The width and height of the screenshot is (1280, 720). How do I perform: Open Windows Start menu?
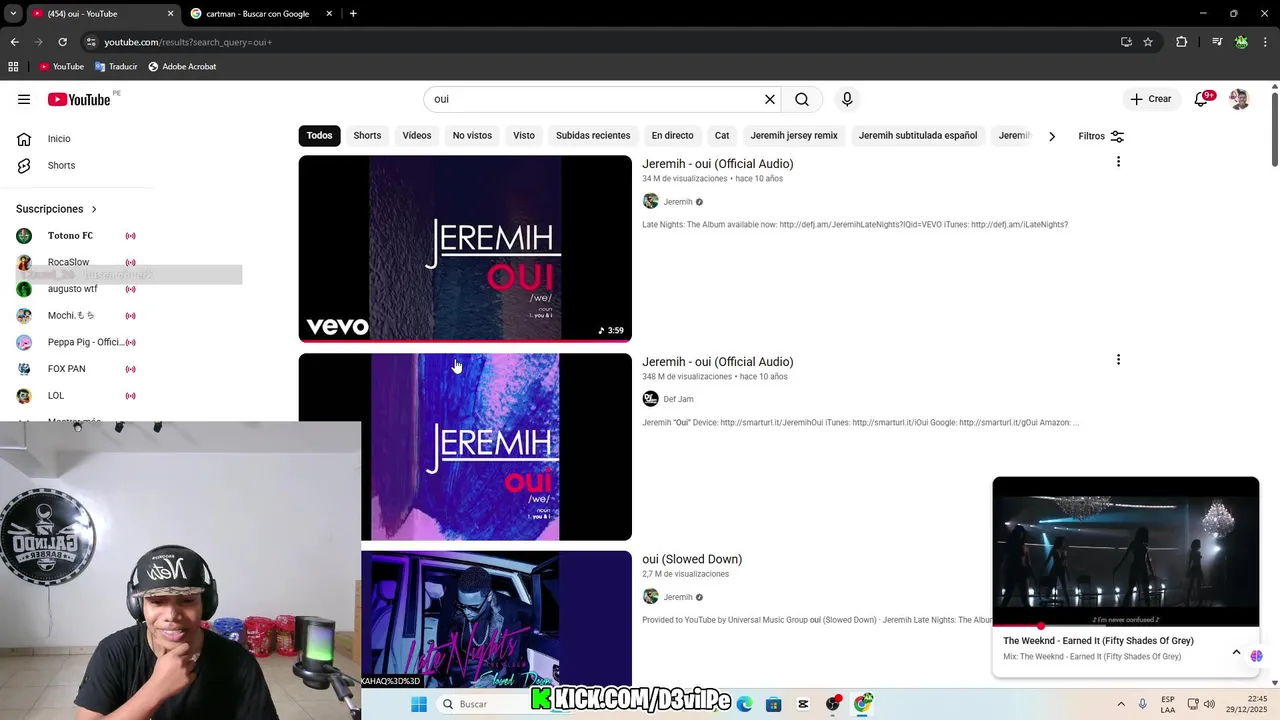419,704
